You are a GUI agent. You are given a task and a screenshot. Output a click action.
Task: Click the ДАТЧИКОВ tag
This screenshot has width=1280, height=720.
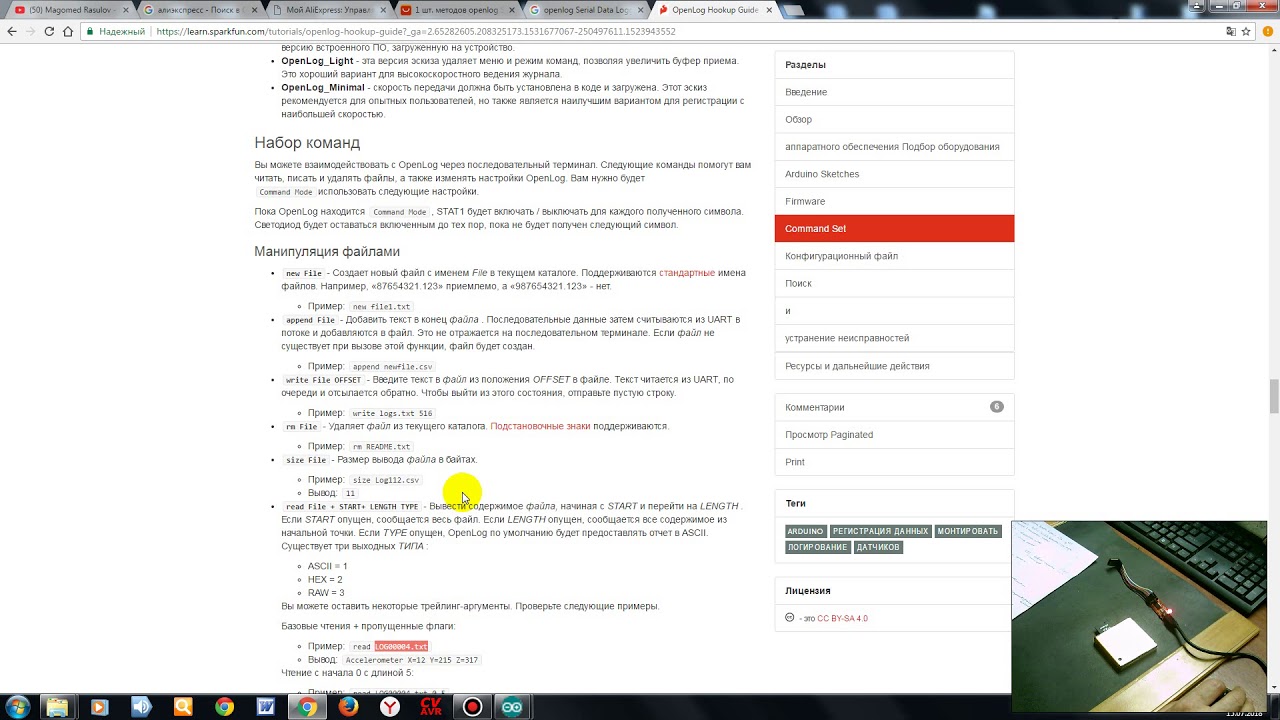pyautogui.click(x=878, y=547)
